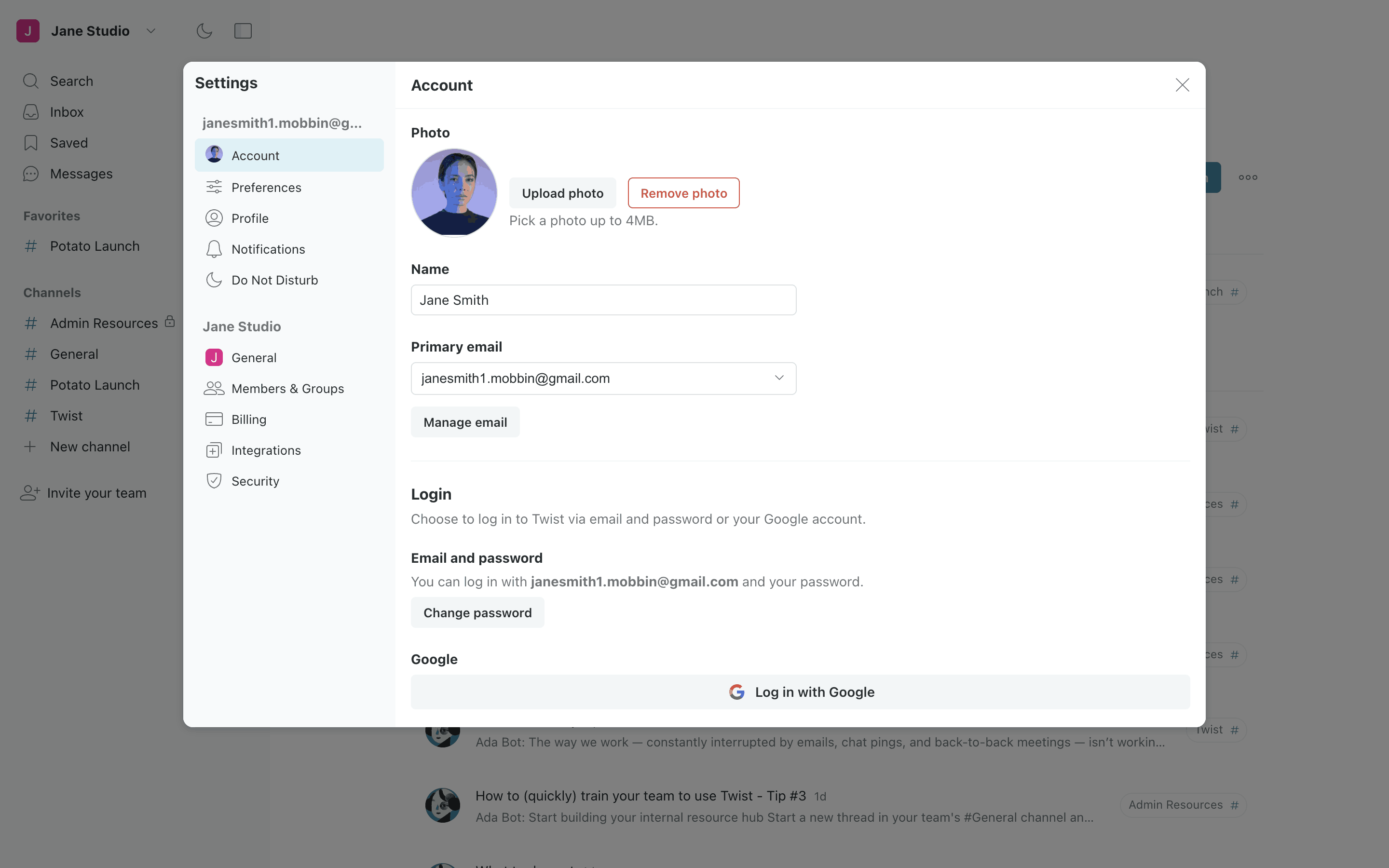This screenshot has width=1389, height=868.
Task: Expand the Jane Studio workspace menu
Action: (x=150, y=31)
